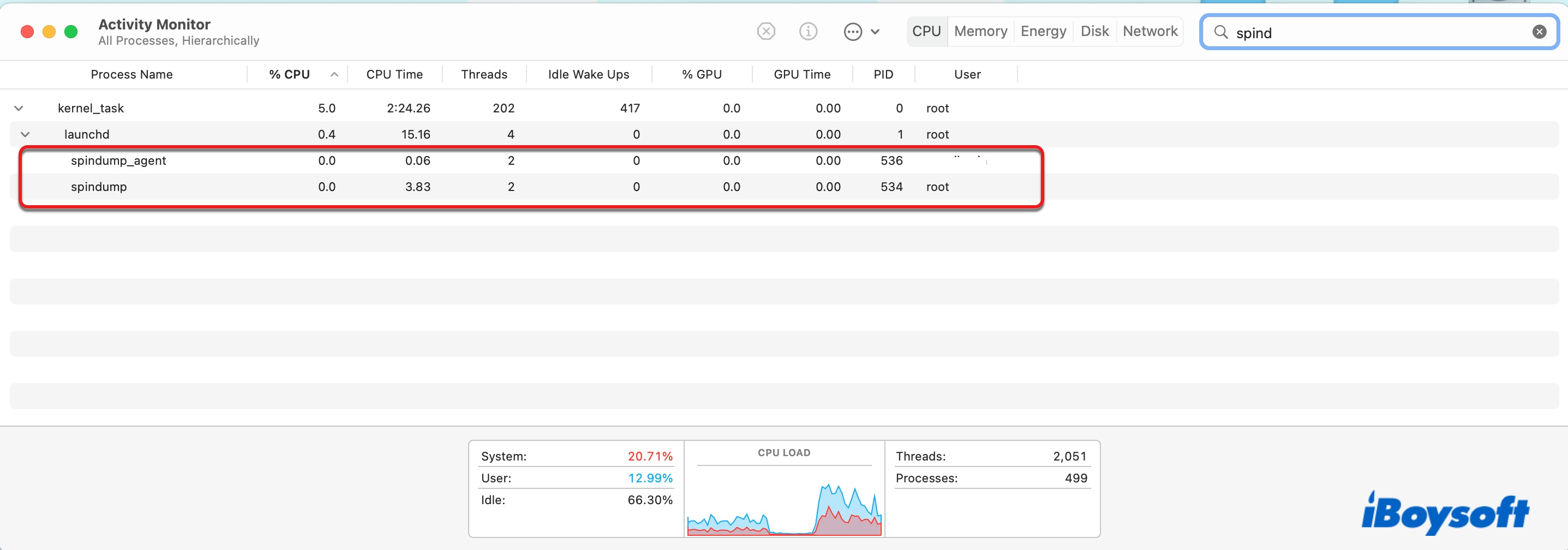Image resolution: width=1568 pixels, height=550 pixels.
Task: Select the CPU tab
Action: (x=926, y=31)
